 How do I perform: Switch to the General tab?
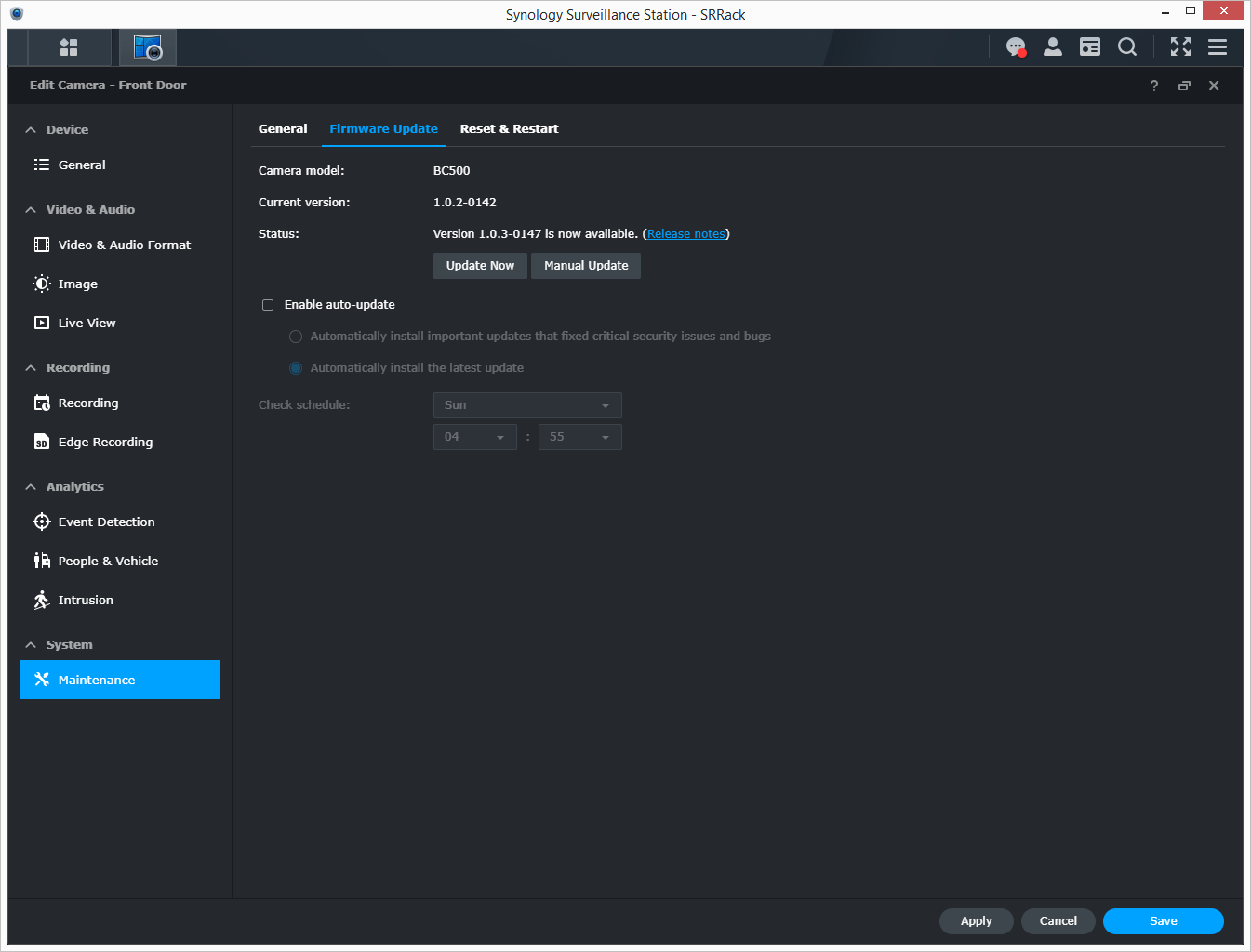283,129
